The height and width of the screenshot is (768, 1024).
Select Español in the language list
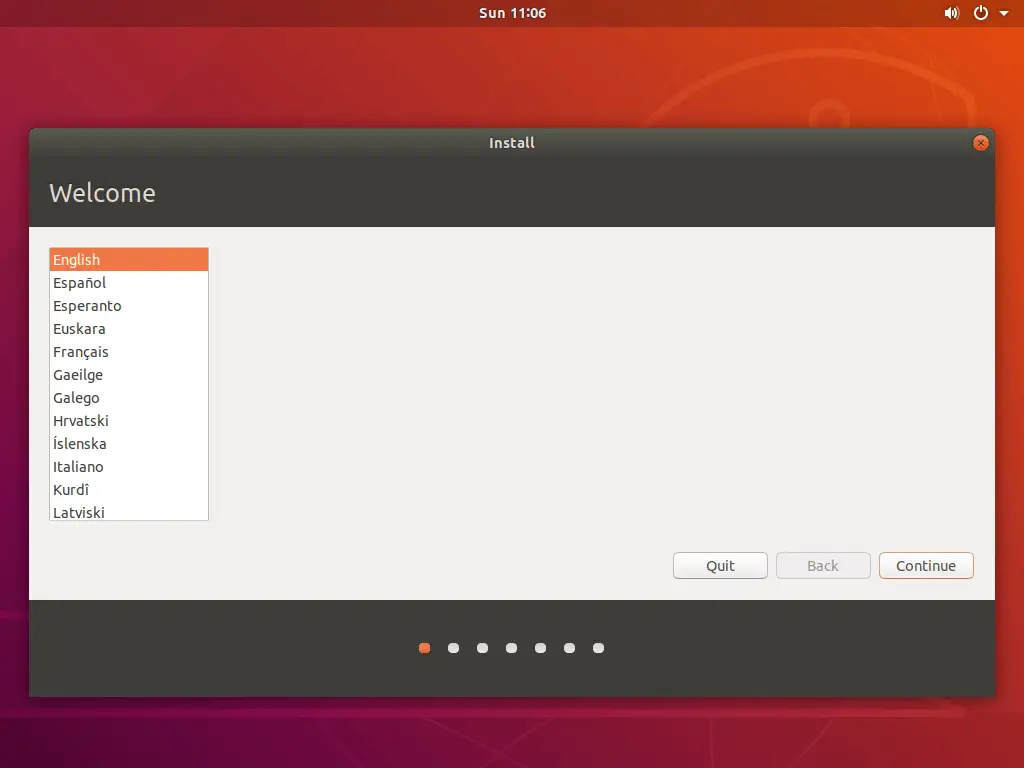tap(129, 283)
